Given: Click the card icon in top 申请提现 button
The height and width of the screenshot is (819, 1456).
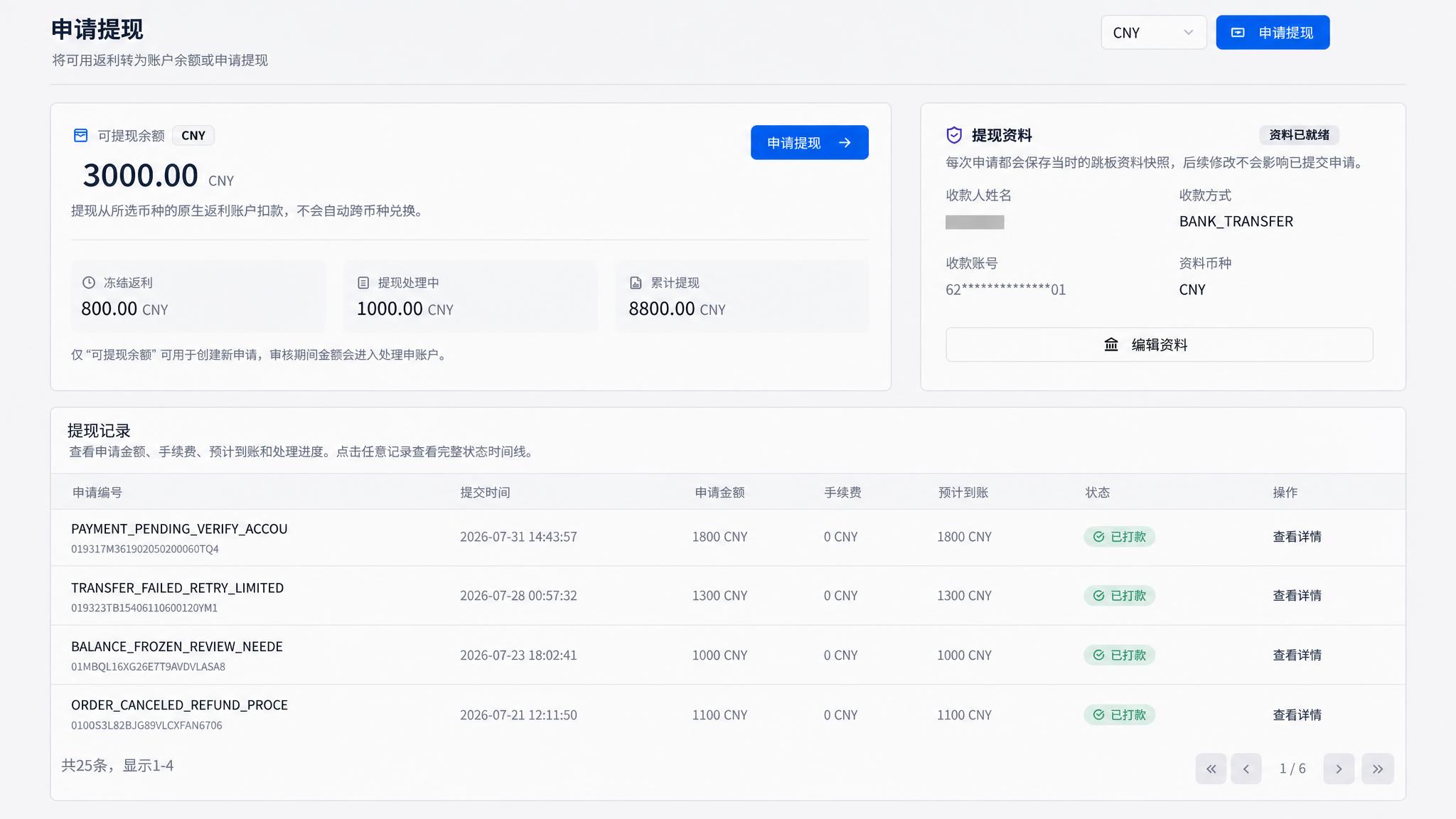Looking at the screenshot, I should 1238,33.
